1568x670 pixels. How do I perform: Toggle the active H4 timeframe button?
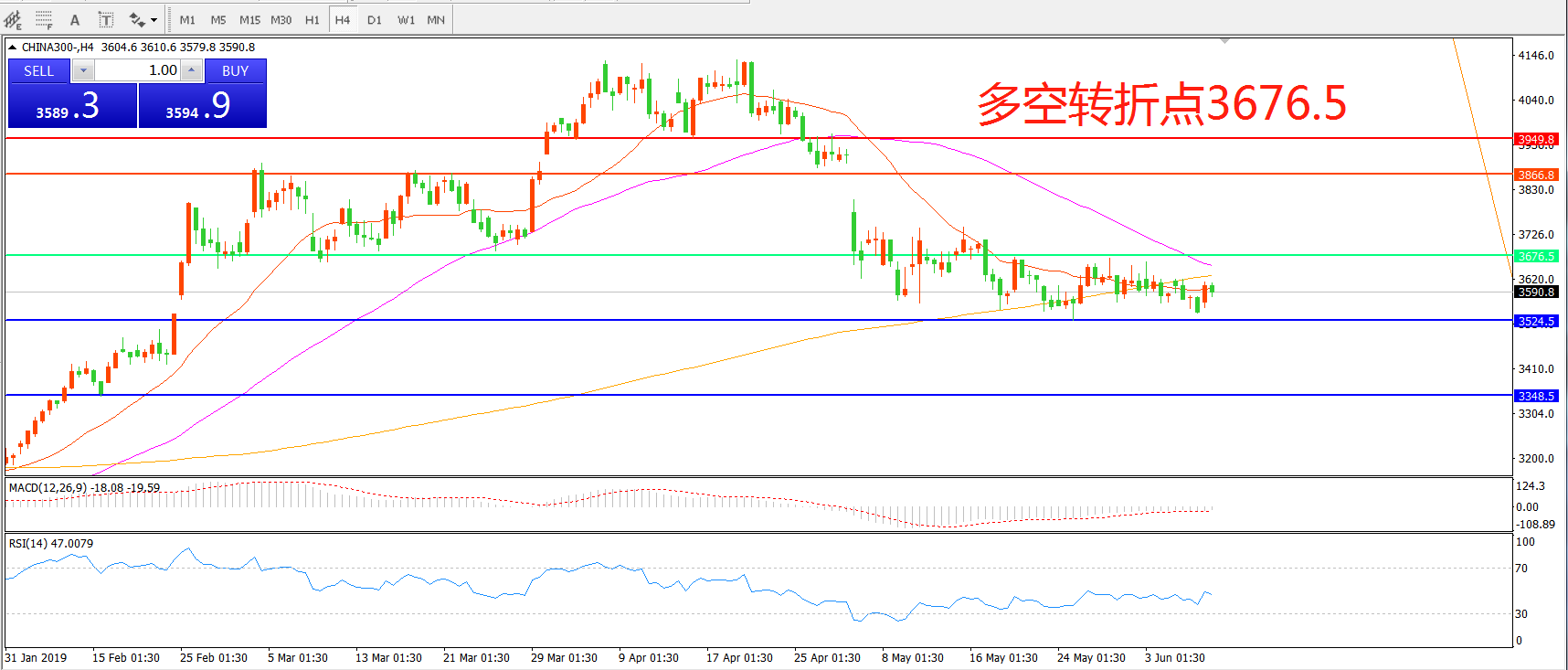pos(343,19)
